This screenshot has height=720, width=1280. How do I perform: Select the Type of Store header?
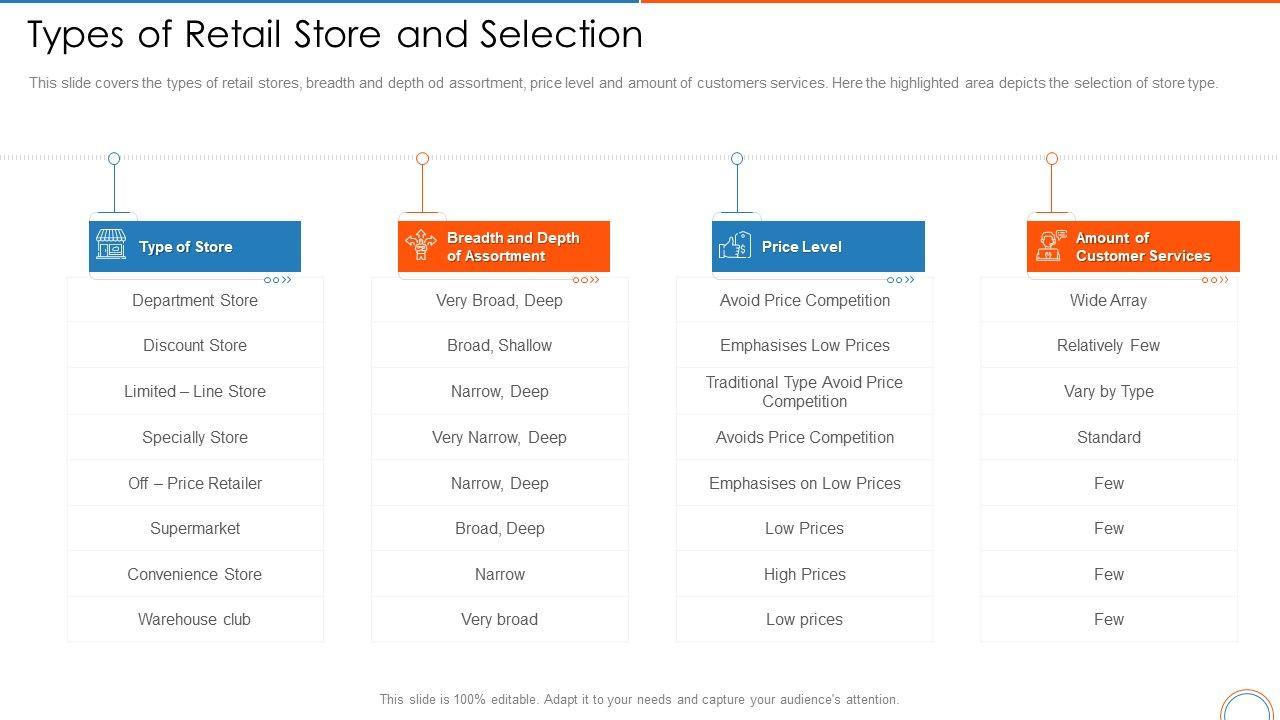click(186, 247)
